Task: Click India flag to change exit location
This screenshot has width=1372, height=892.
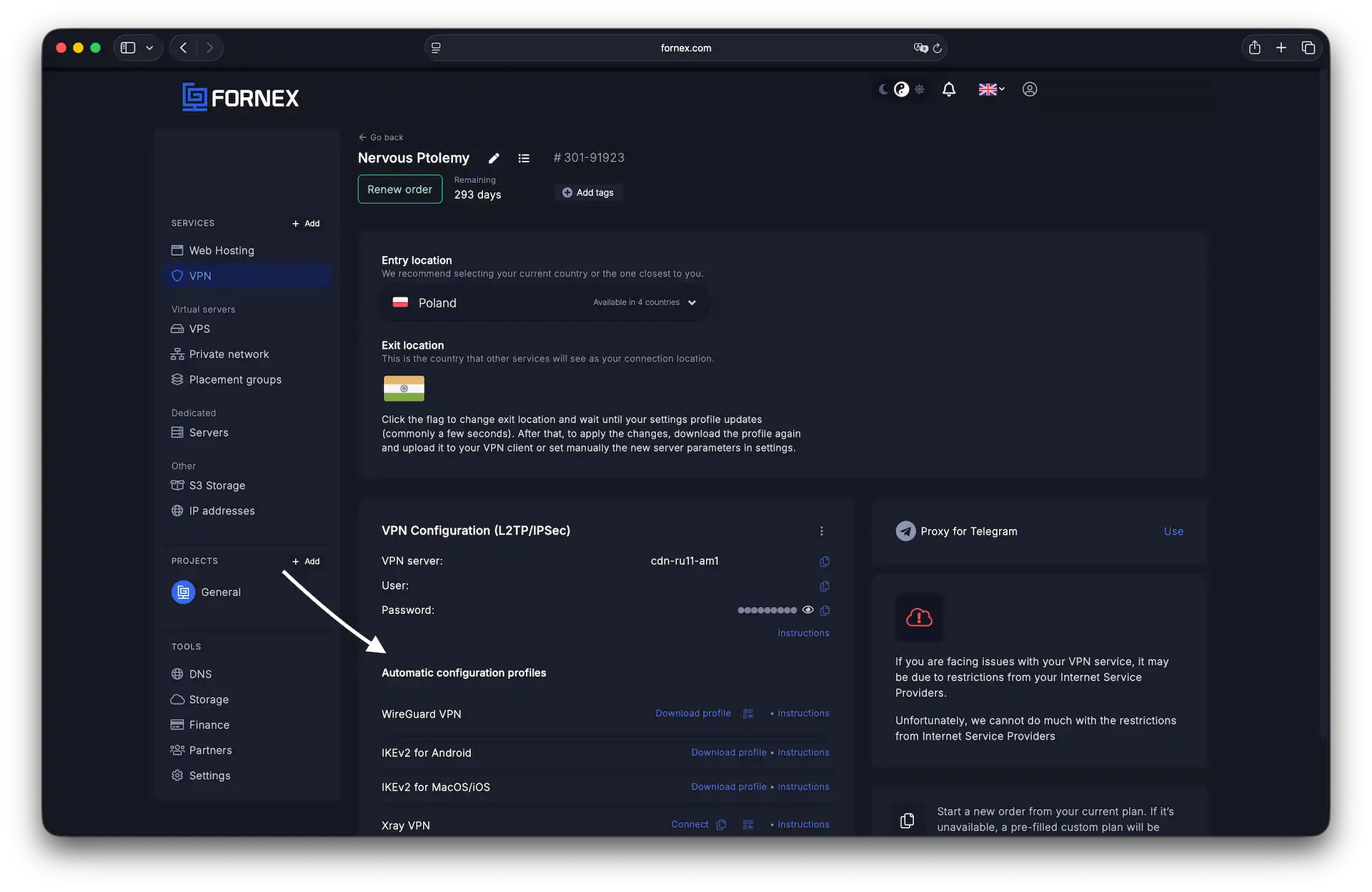Action: 404,389
